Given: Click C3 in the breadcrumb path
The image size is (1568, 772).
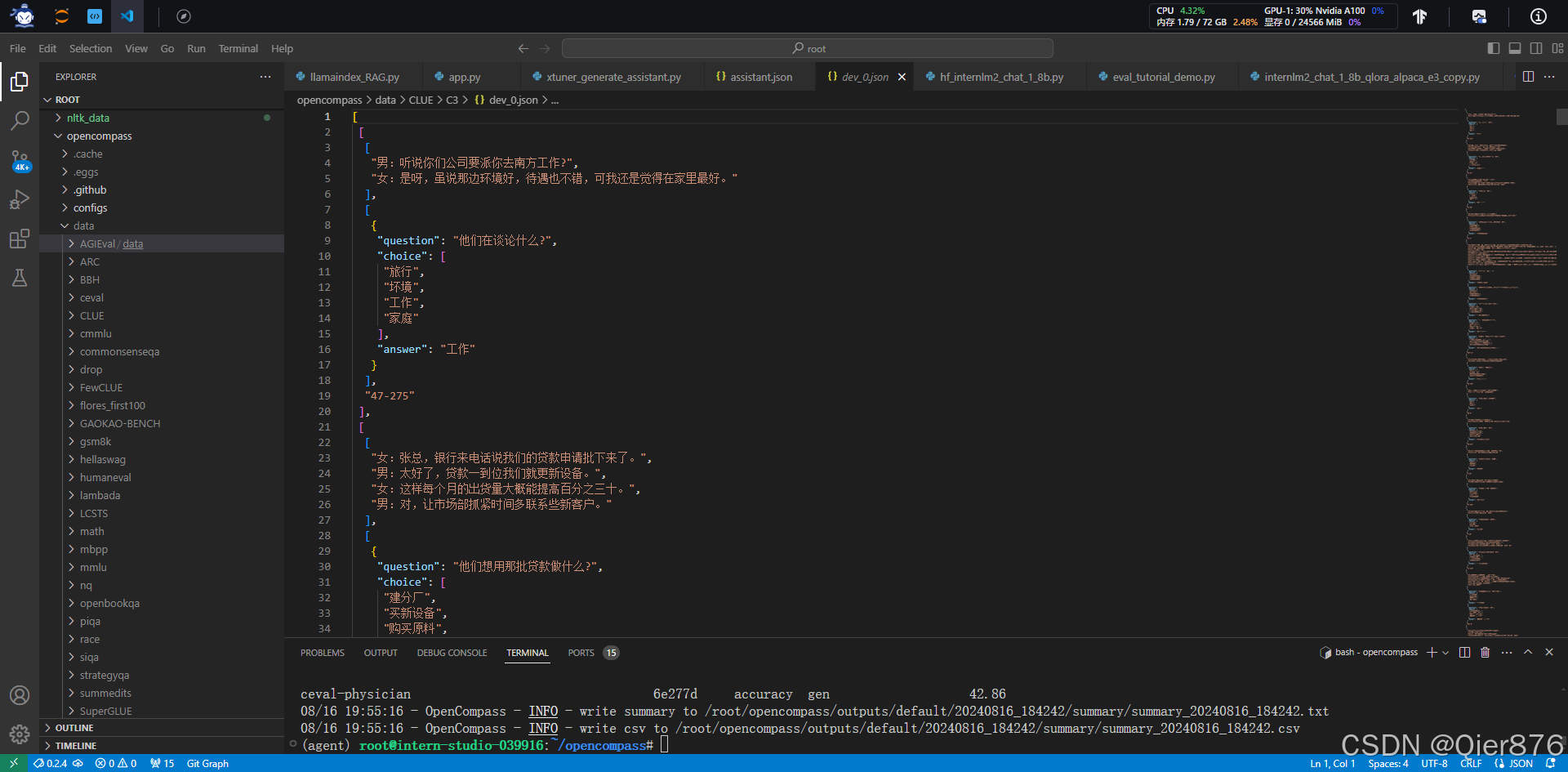Looking at the screenshot, I should click(452, 100).
